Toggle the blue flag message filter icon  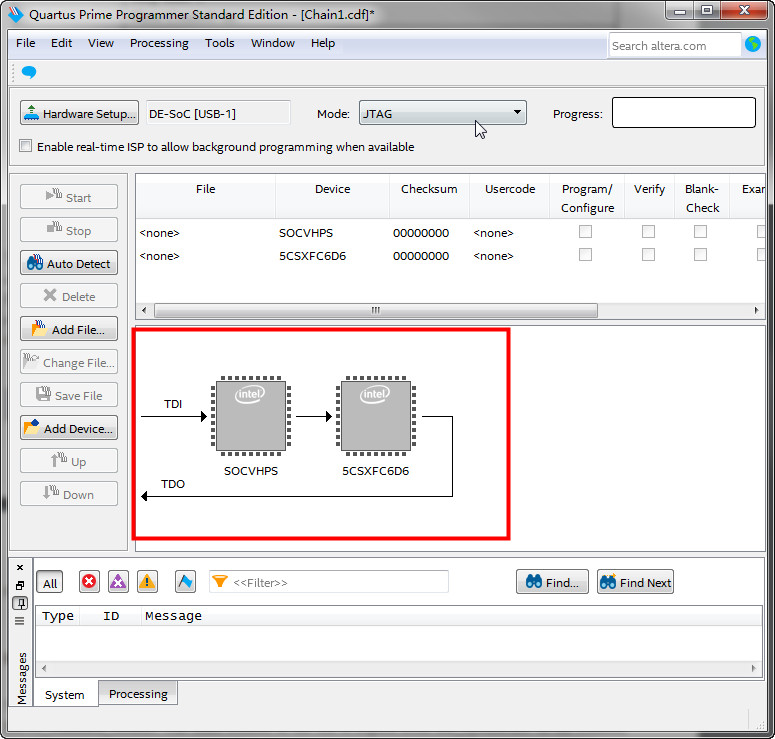point(185,581)
